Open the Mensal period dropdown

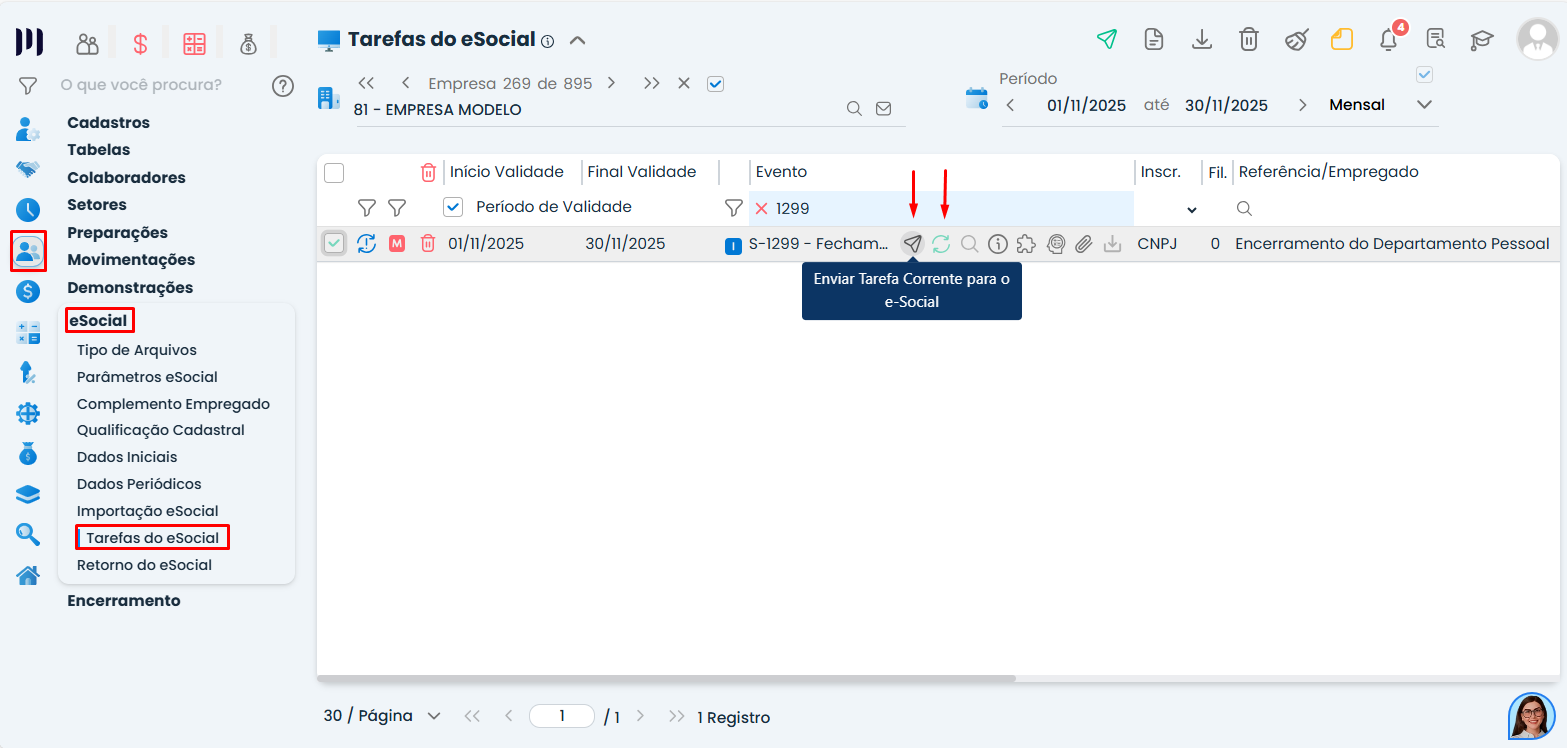(1424, 104)
